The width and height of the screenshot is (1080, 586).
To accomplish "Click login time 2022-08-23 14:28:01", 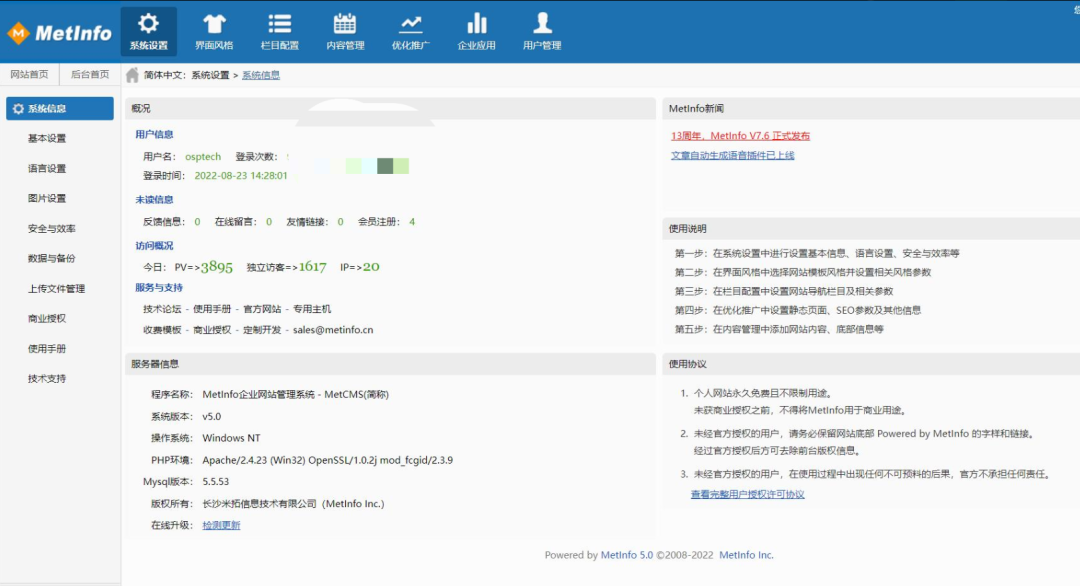I will (x=241, y=176).
